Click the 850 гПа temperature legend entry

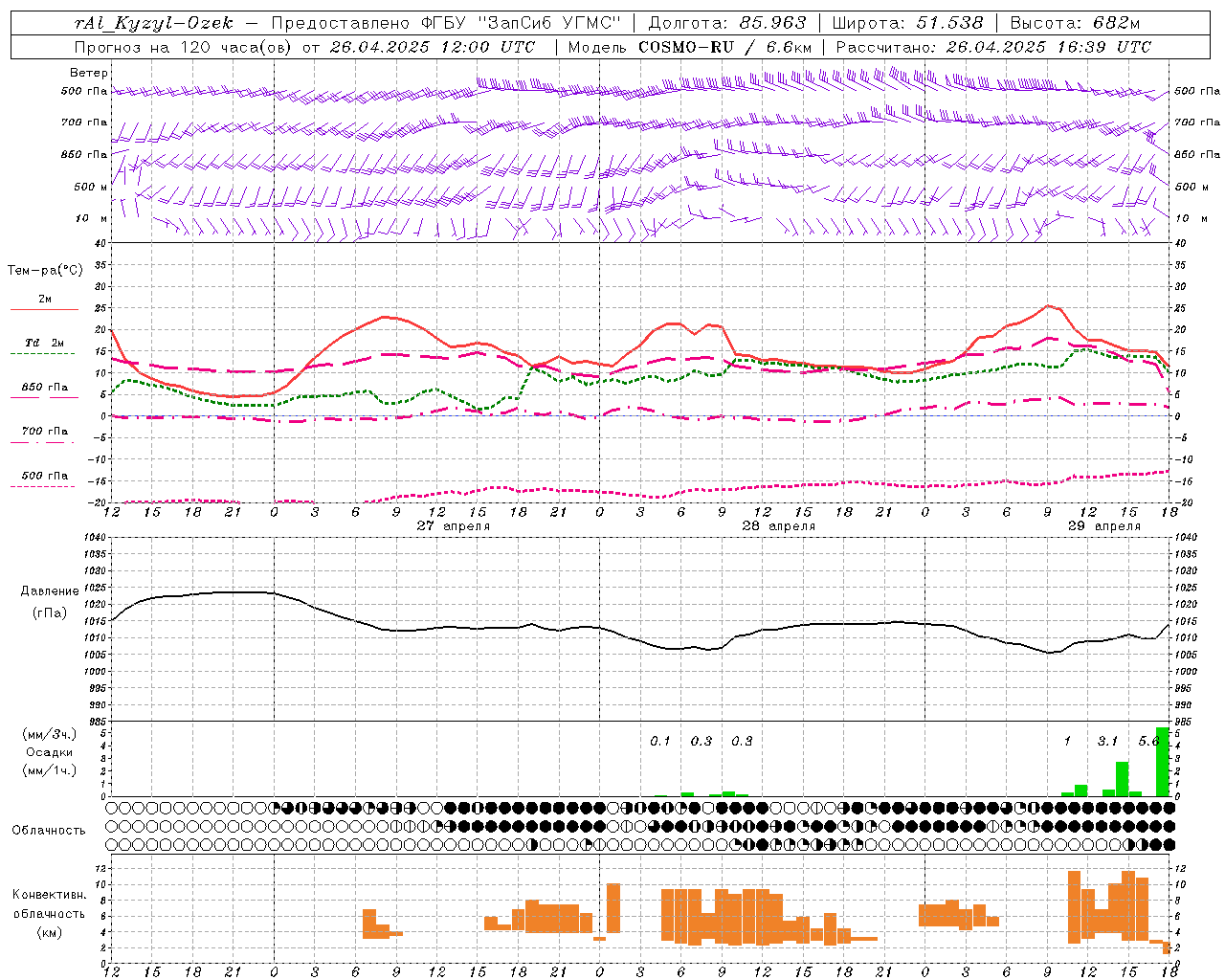tap(45, 388)
